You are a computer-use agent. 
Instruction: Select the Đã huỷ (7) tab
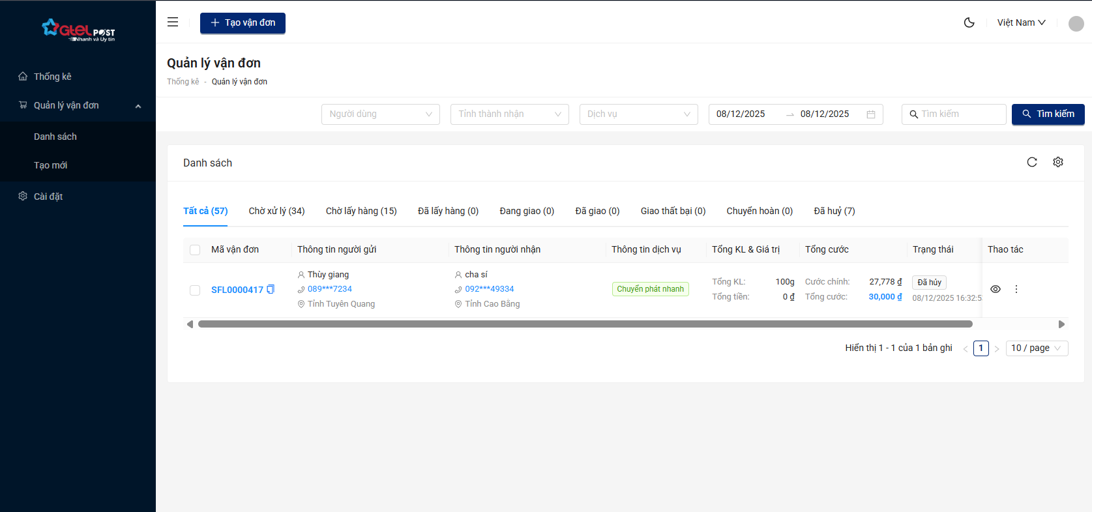click(x=834, y=211)
